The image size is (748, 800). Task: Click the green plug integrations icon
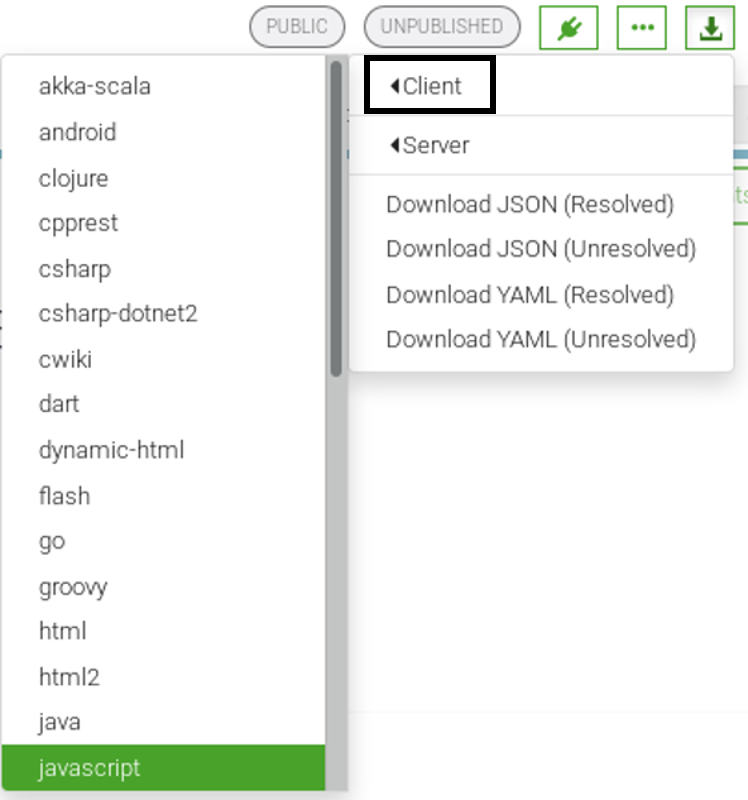[568, 28]
